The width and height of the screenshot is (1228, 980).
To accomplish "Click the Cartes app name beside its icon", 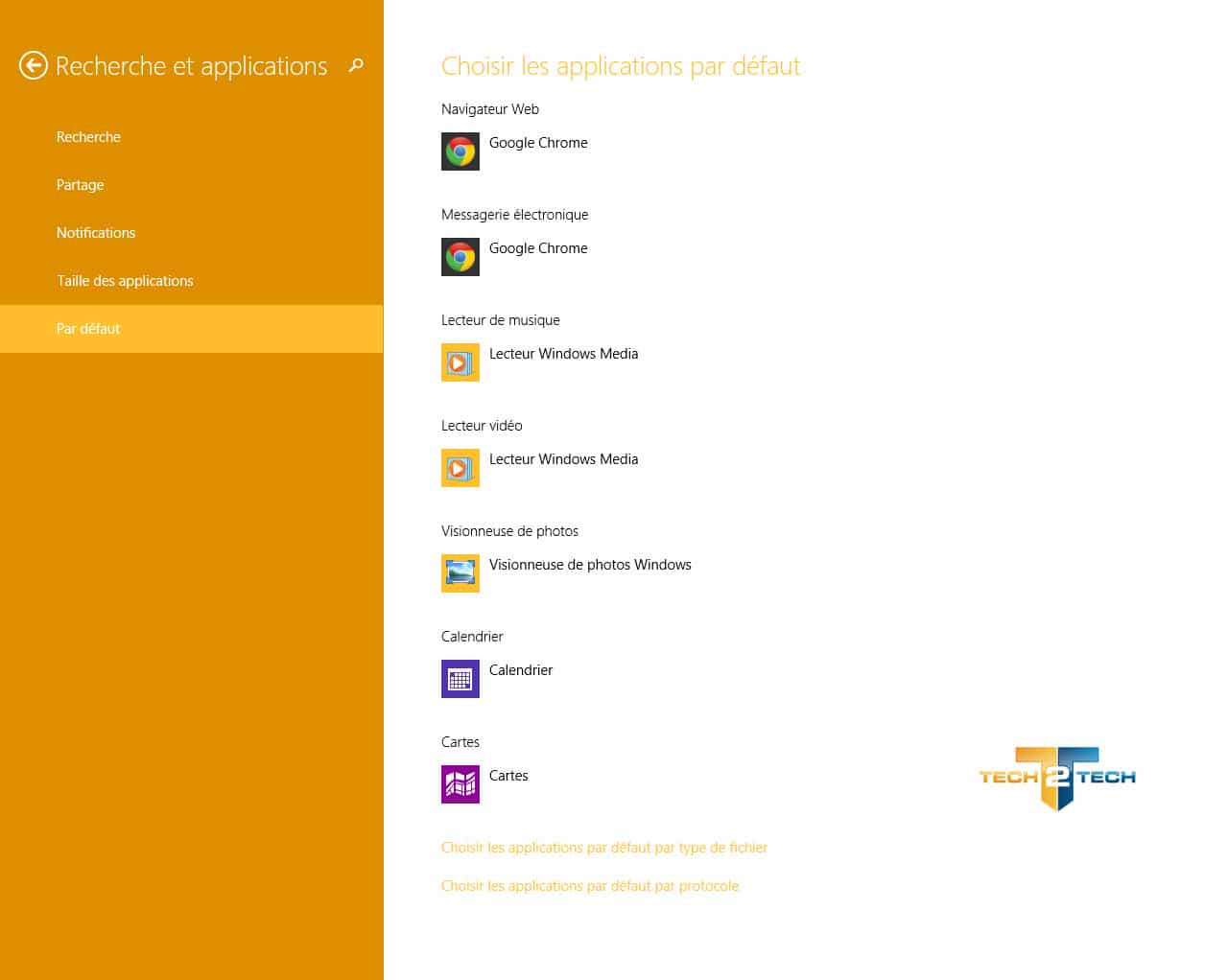I will coord(508,776).
